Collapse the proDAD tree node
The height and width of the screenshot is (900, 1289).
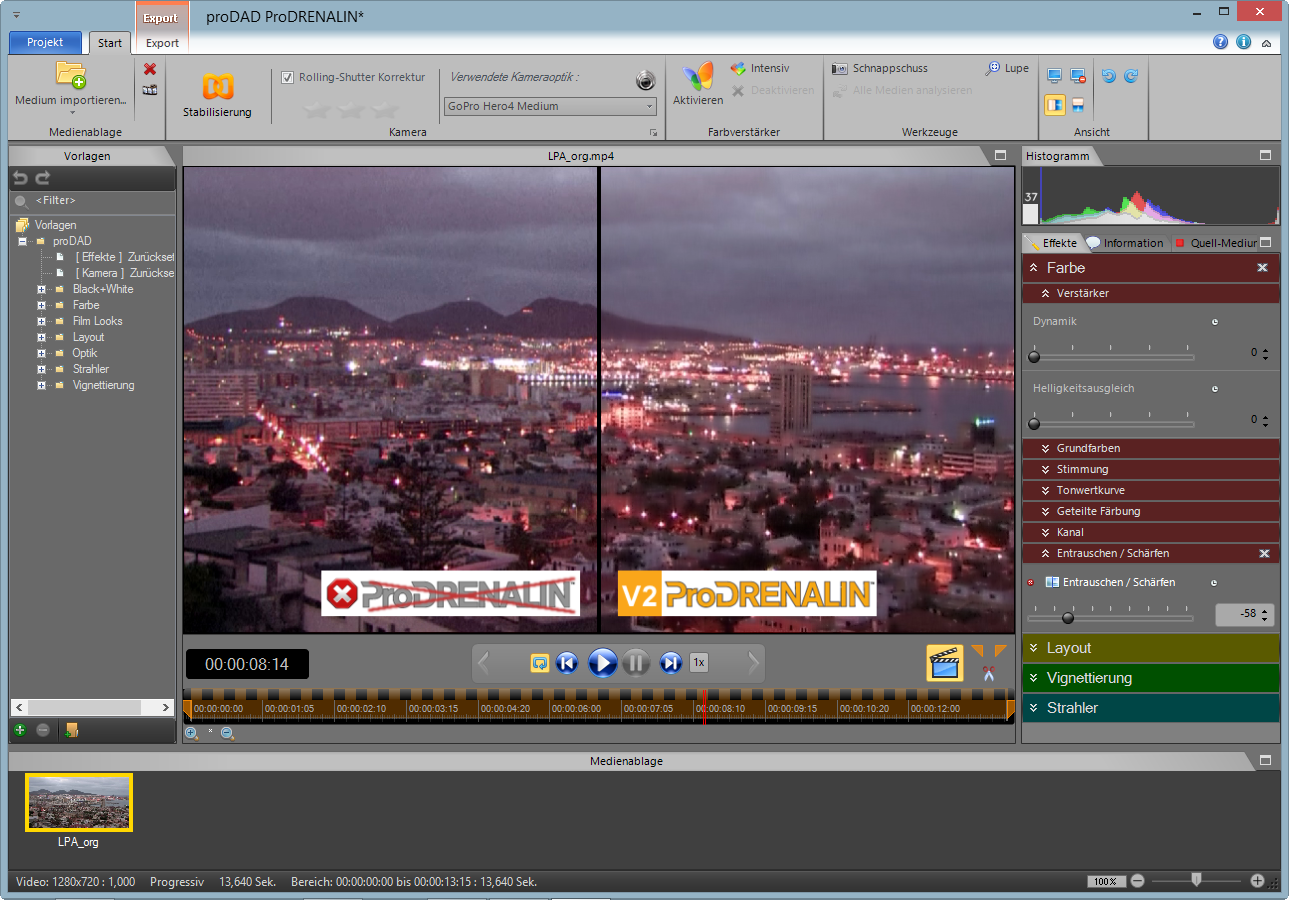pyautogui.click(x=22, y=241)
